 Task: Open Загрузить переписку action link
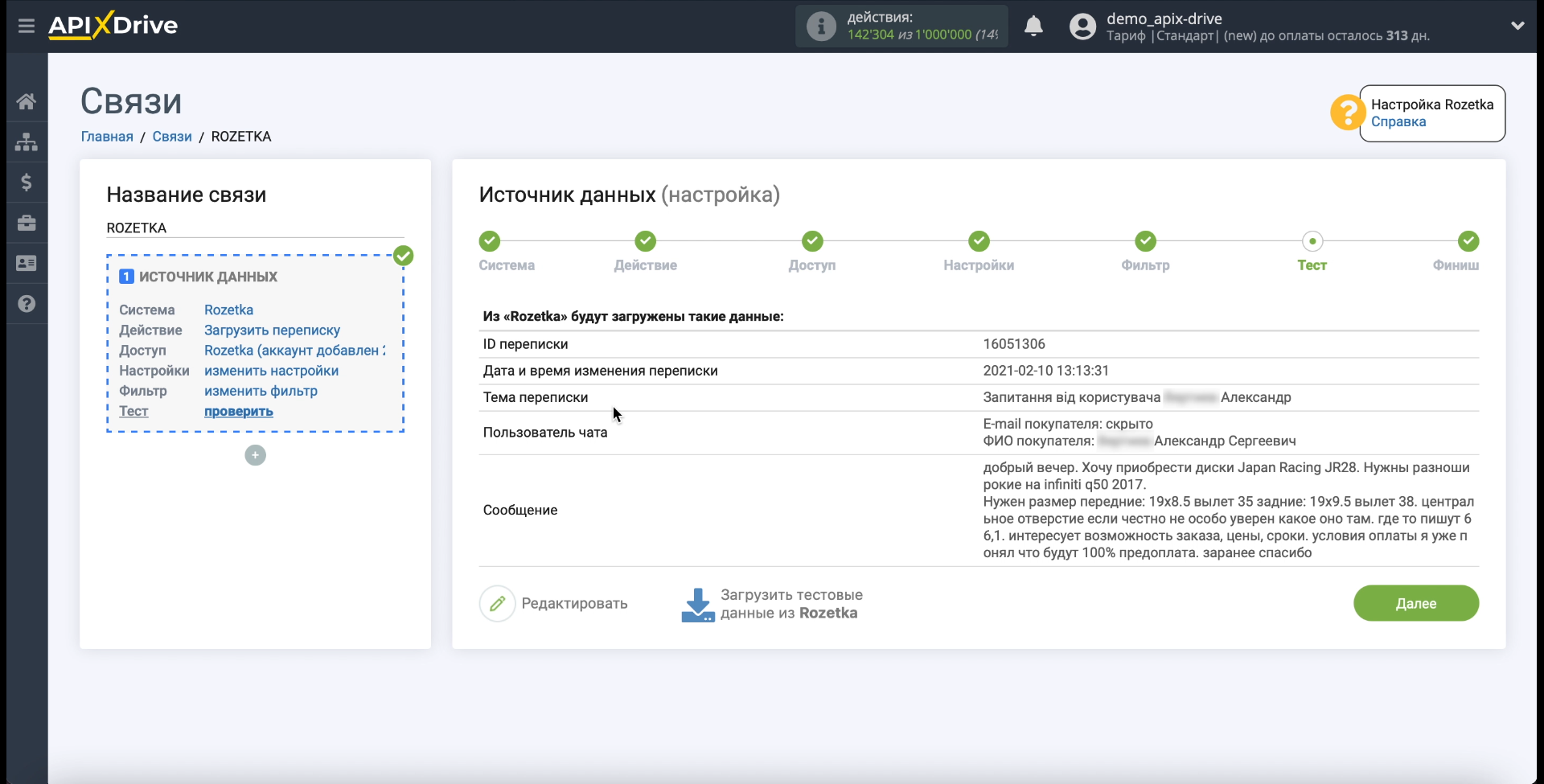point(272,330)
